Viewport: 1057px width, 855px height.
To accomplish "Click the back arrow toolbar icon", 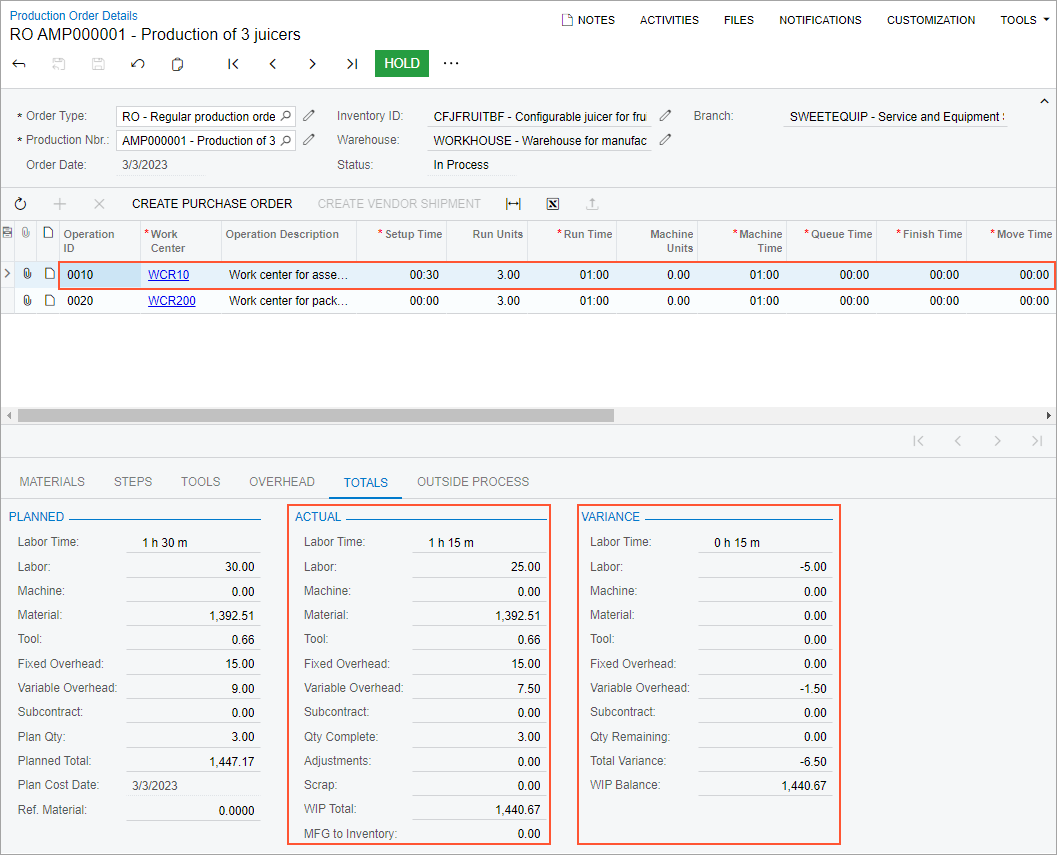I will click(19, 64).
